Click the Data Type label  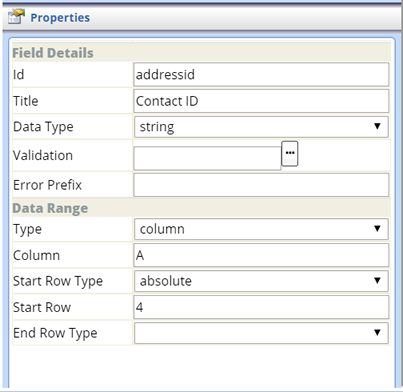43,127
